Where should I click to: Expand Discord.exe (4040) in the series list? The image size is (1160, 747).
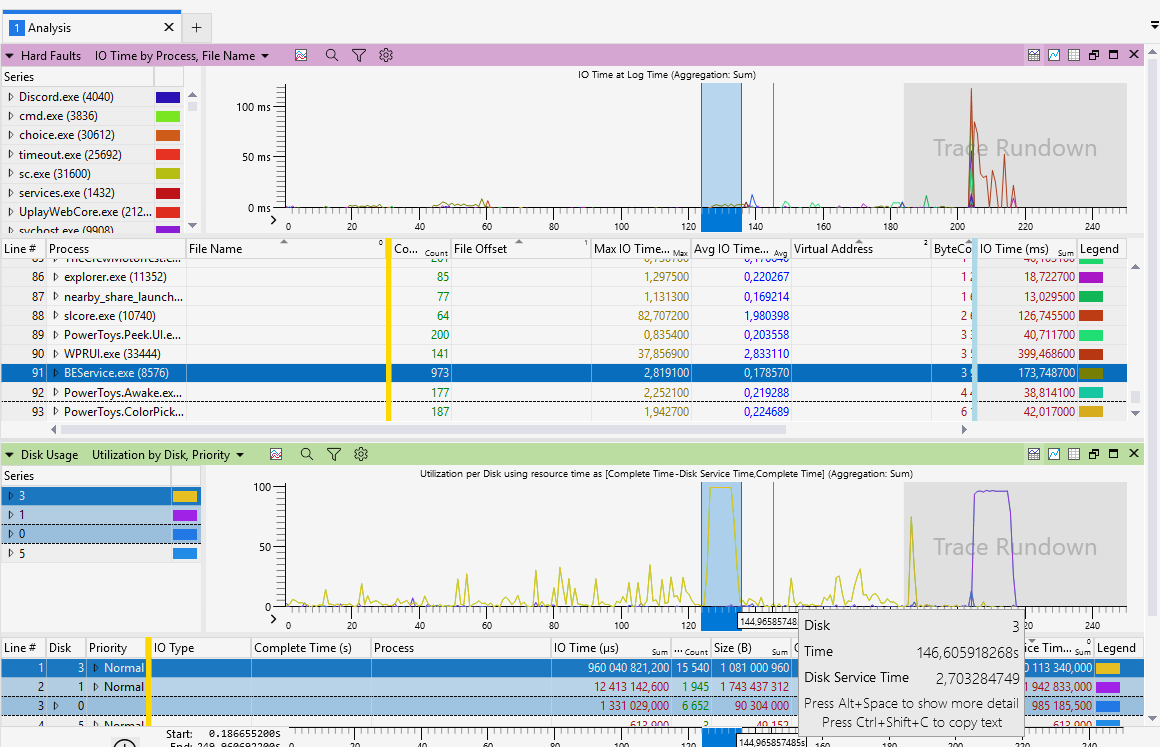point(10,97)
